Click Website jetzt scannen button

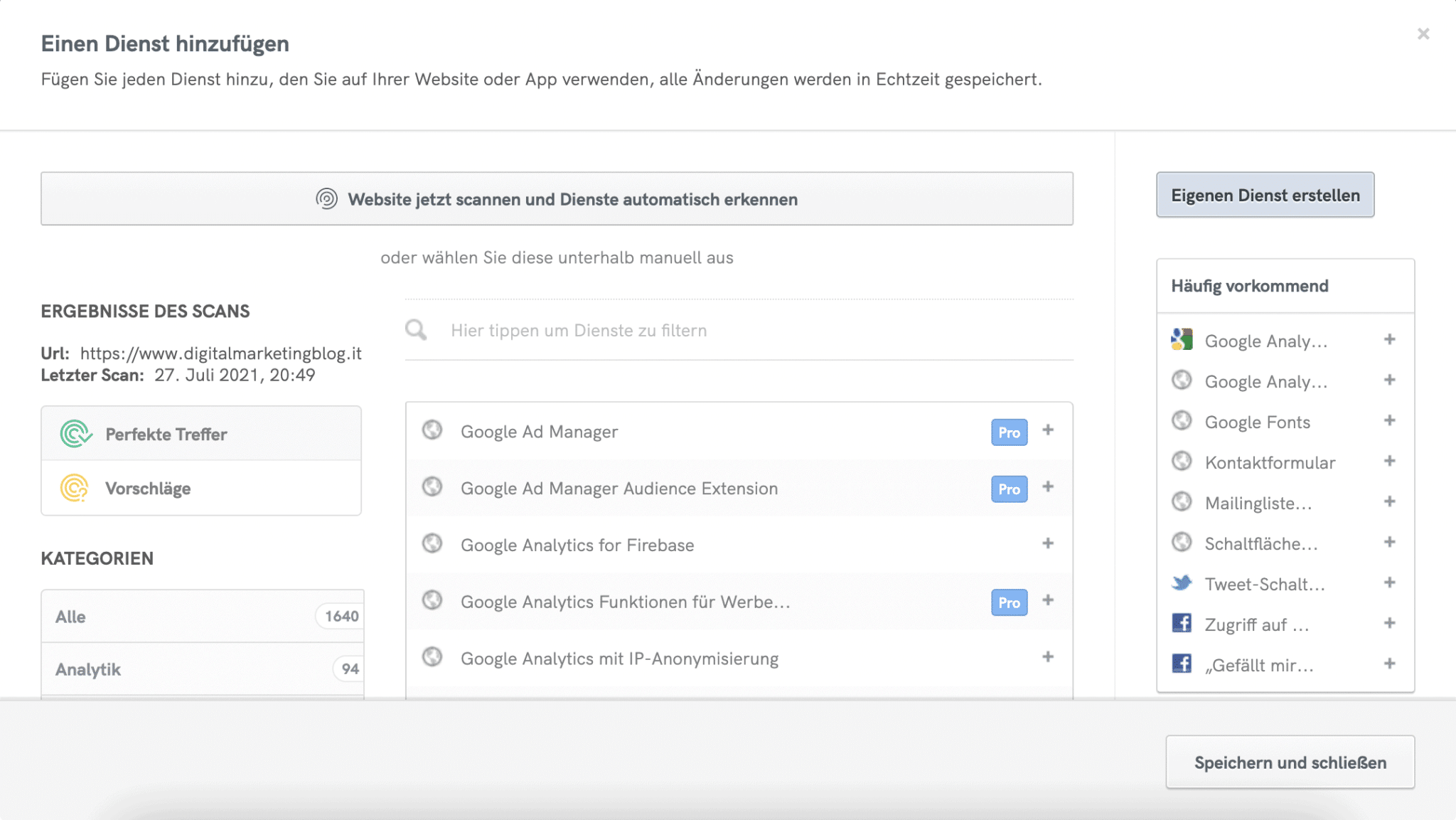point(557,198)
